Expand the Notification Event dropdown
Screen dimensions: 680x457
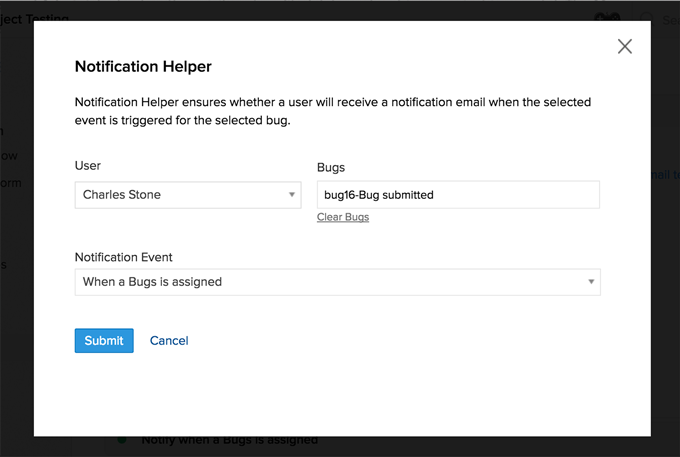[337, 282]
